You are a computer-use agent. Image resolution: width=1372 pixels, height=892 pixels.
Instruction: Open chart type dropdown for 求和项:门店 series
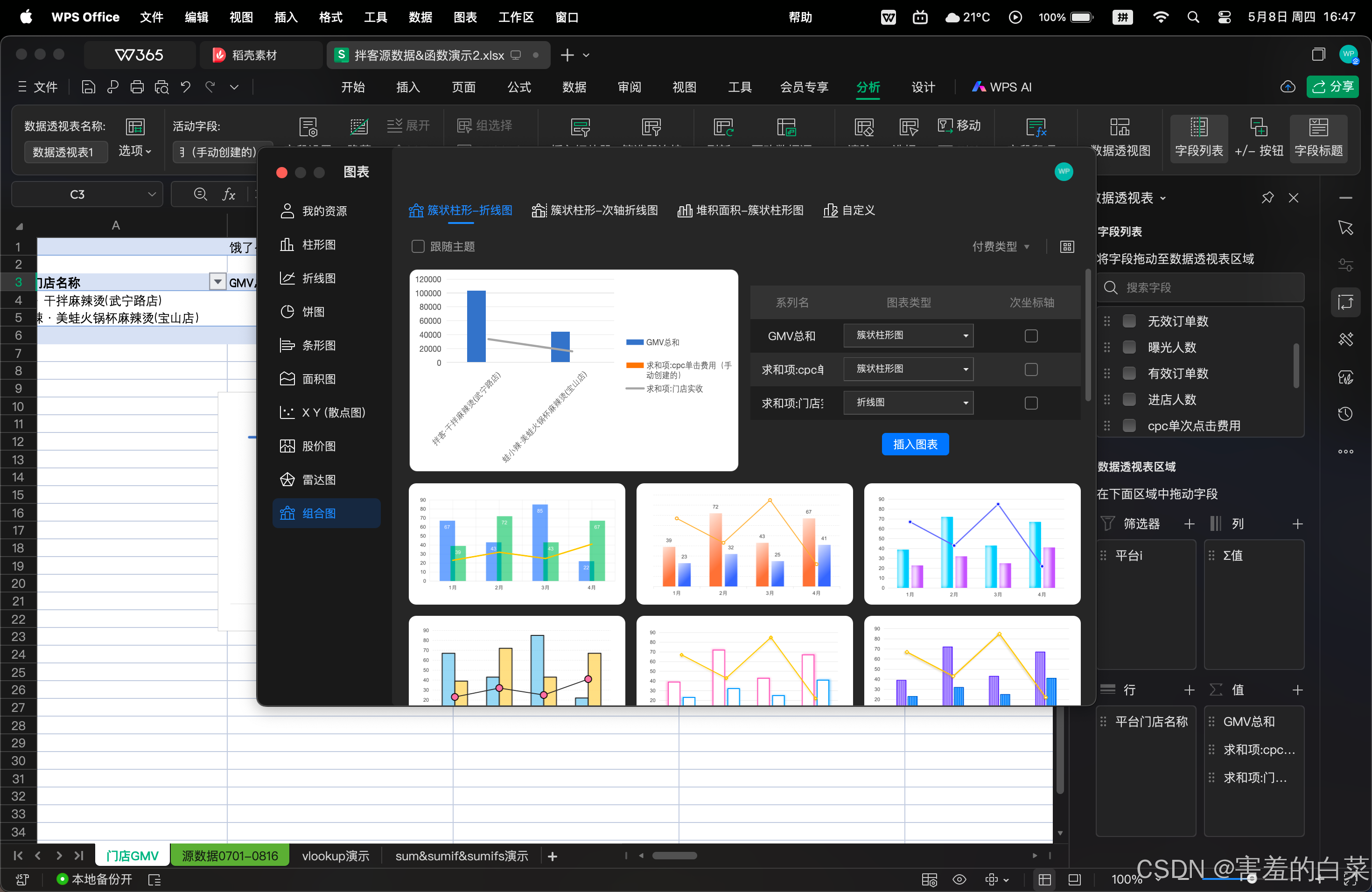tap(908, 403)
